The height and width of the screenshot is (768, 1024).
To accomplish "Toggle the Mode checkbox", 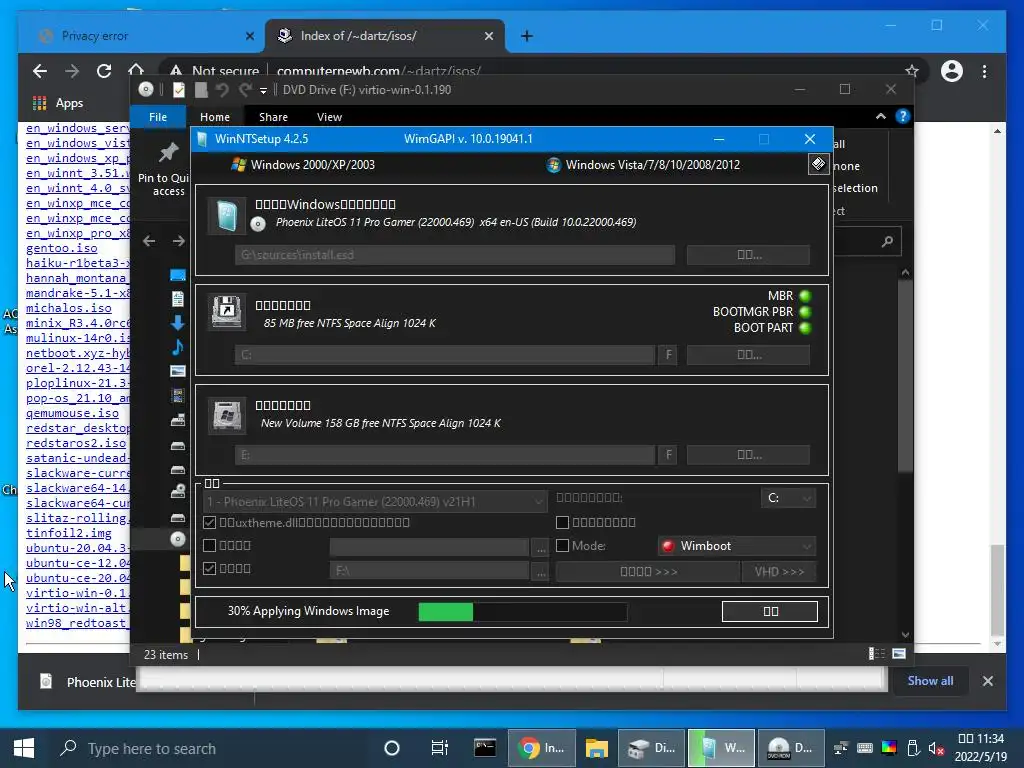I will tap(562, 545).
